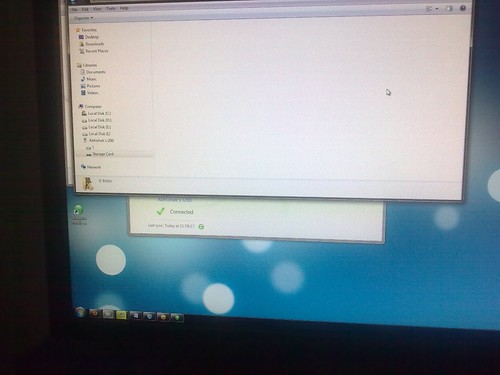Click the first orange taskbar icon
This screenshot has width=500, height=375.
tap(95, 313)
